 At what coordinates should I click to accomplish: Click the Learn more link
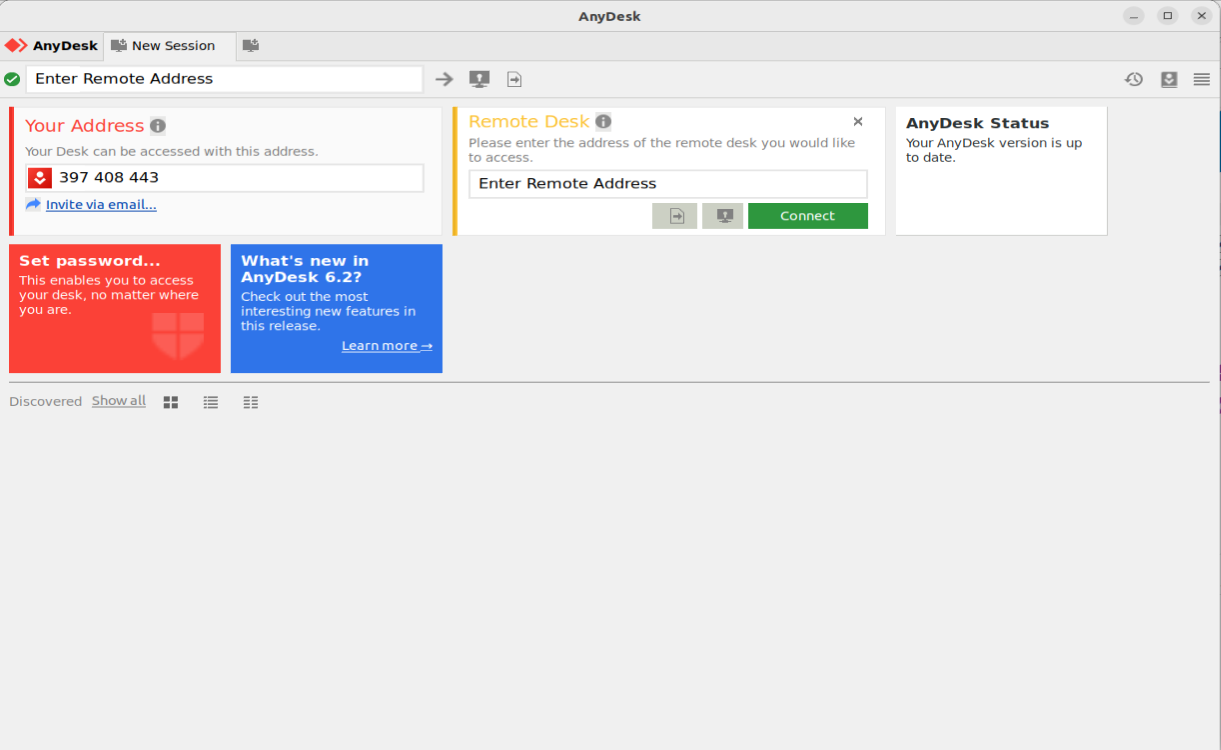point(387,346)
